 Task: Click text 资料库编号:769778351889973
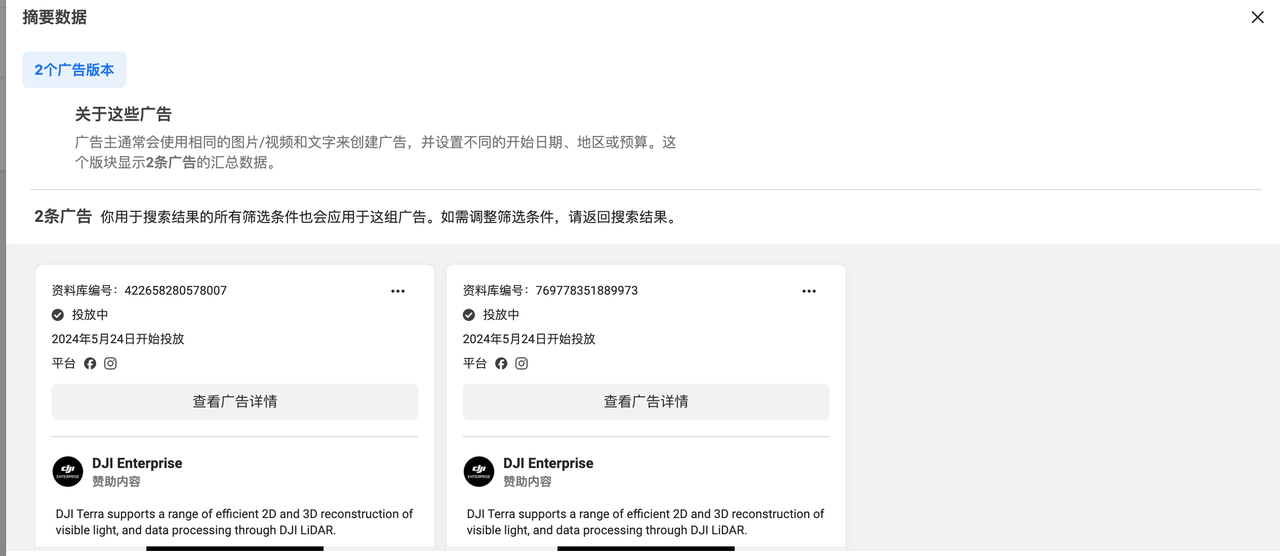pos(550,291)
